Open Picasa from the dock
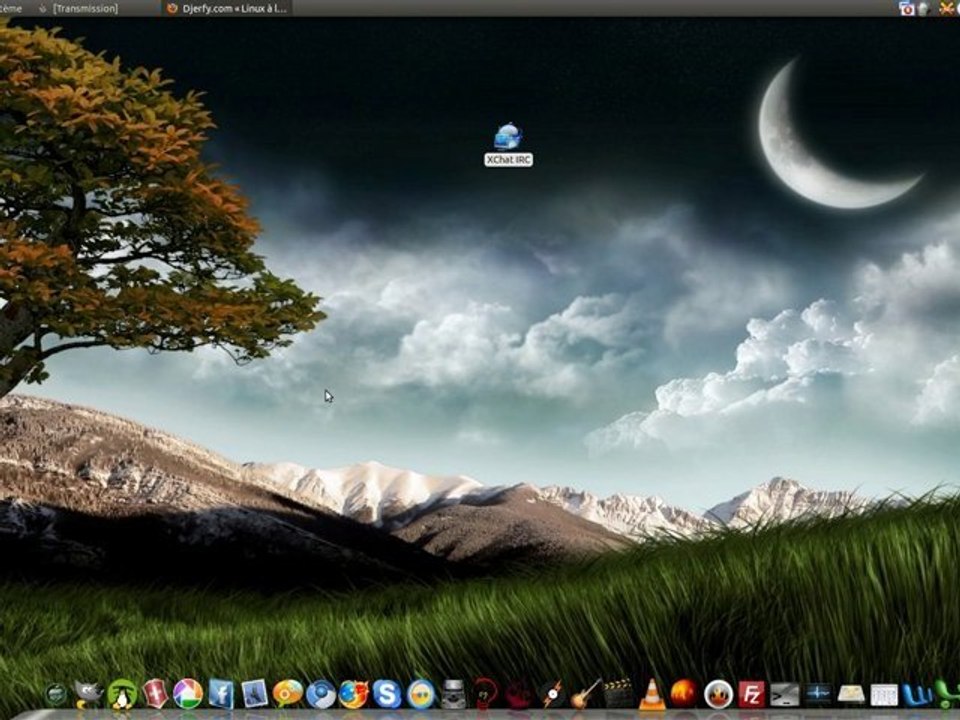960x720 pixels. tap(187, 693)
